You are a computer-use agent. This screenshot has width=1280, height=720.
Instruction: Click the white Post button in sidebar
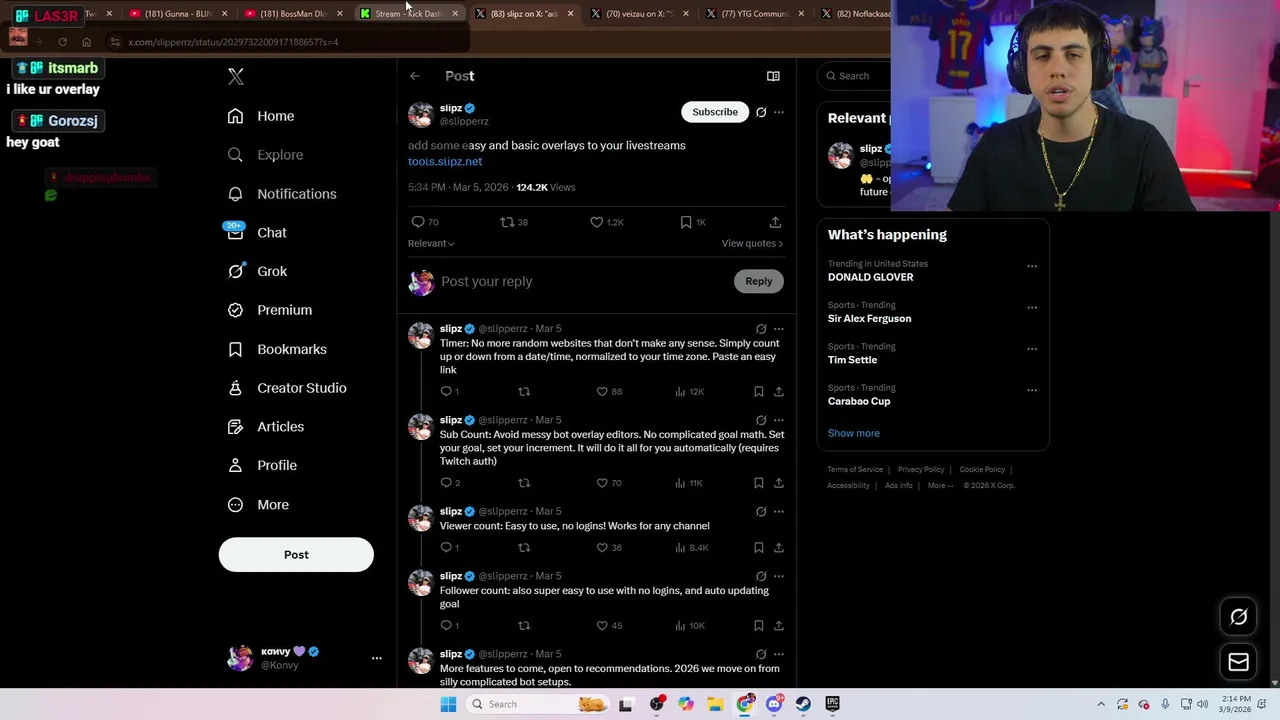[x=296, y=555]
